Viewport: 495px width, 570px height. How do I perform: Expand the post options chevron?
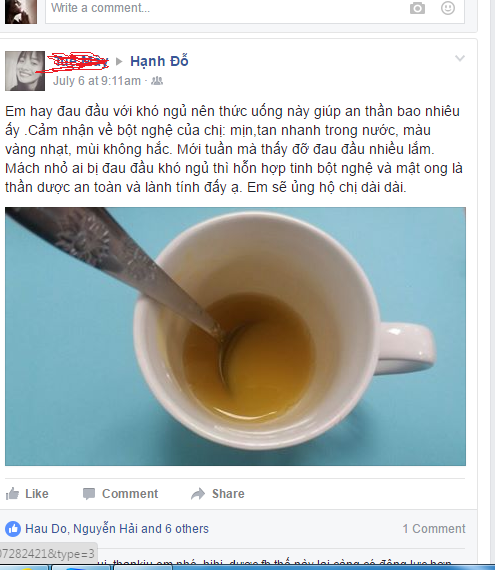click(x=460, y=58)
